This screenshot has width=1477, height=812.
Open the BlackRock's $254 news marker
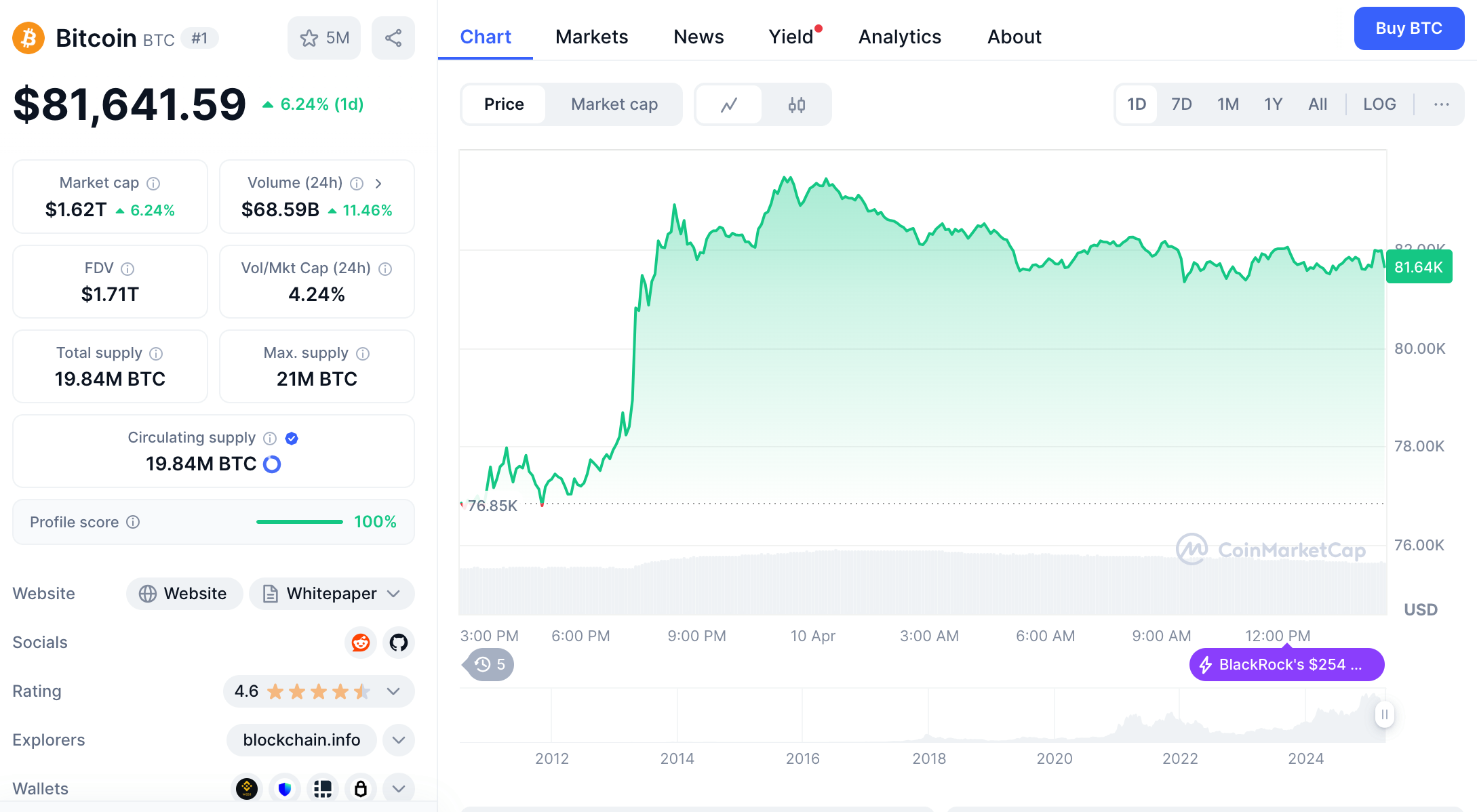point(1286,664)
